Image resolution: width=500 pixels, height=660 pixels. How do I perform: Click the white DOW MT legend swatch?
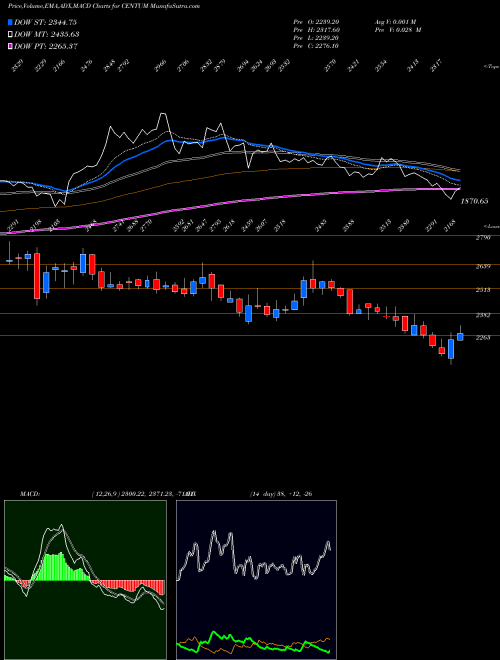(x=10, y=35)
